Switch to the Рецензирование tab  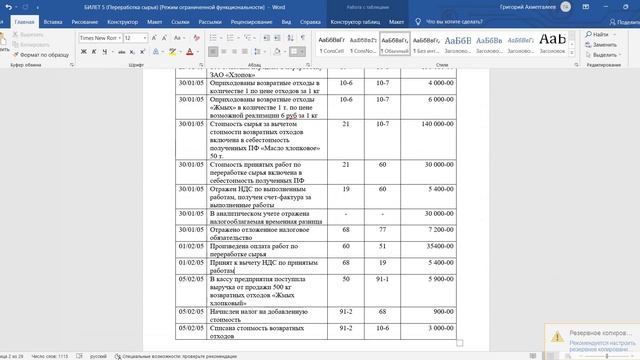[251, 22]
